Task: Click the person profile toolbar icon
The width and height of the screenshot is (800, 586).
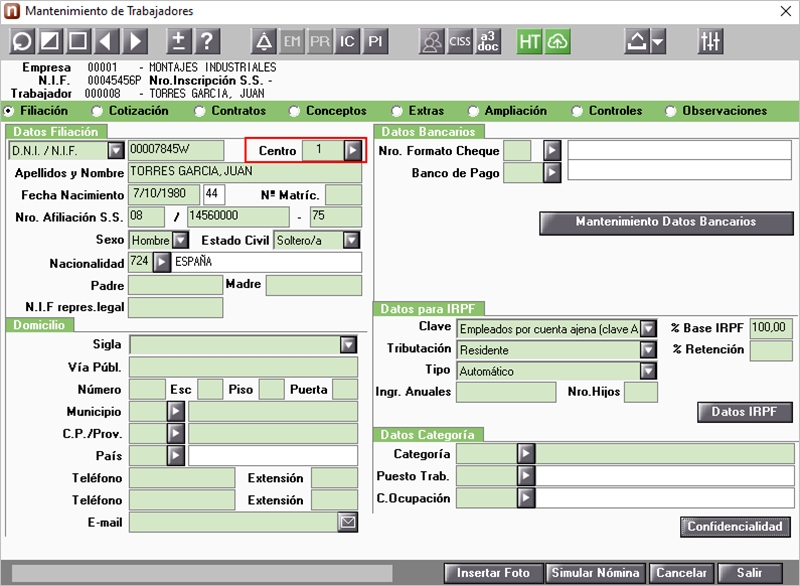Action: 432,41
